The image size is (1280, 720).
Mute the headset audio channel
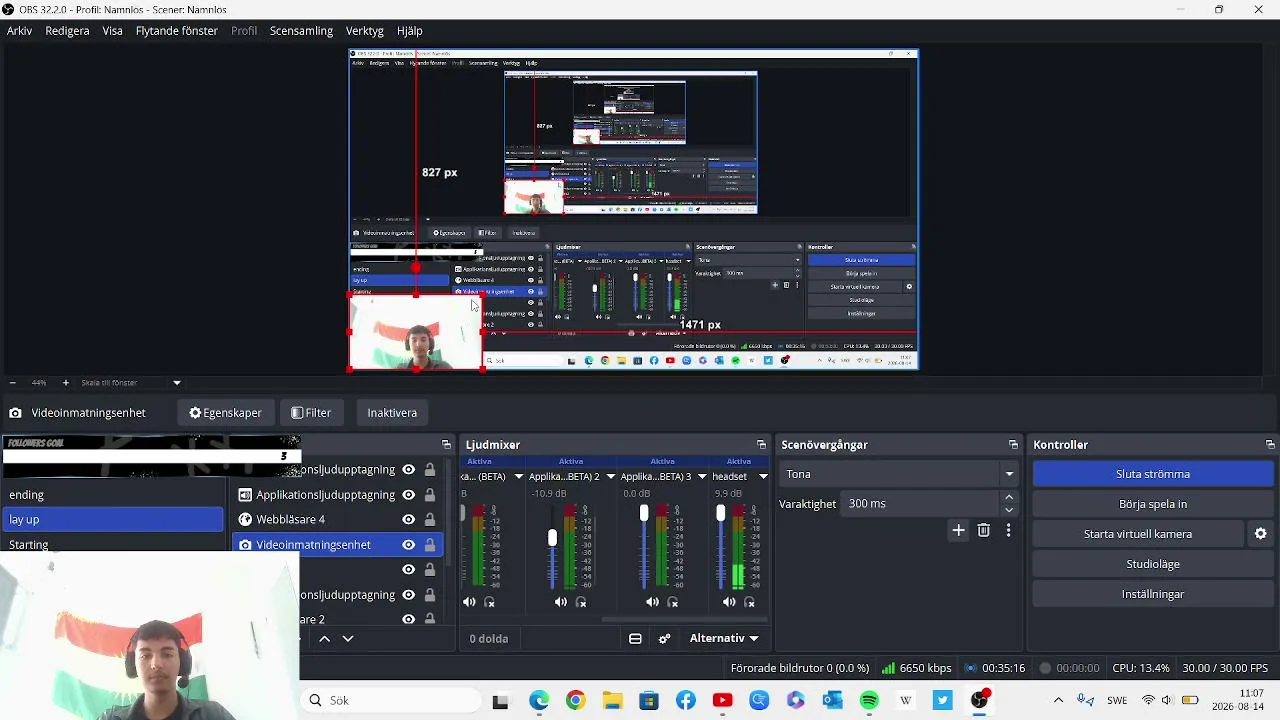(x=729, y=602)
